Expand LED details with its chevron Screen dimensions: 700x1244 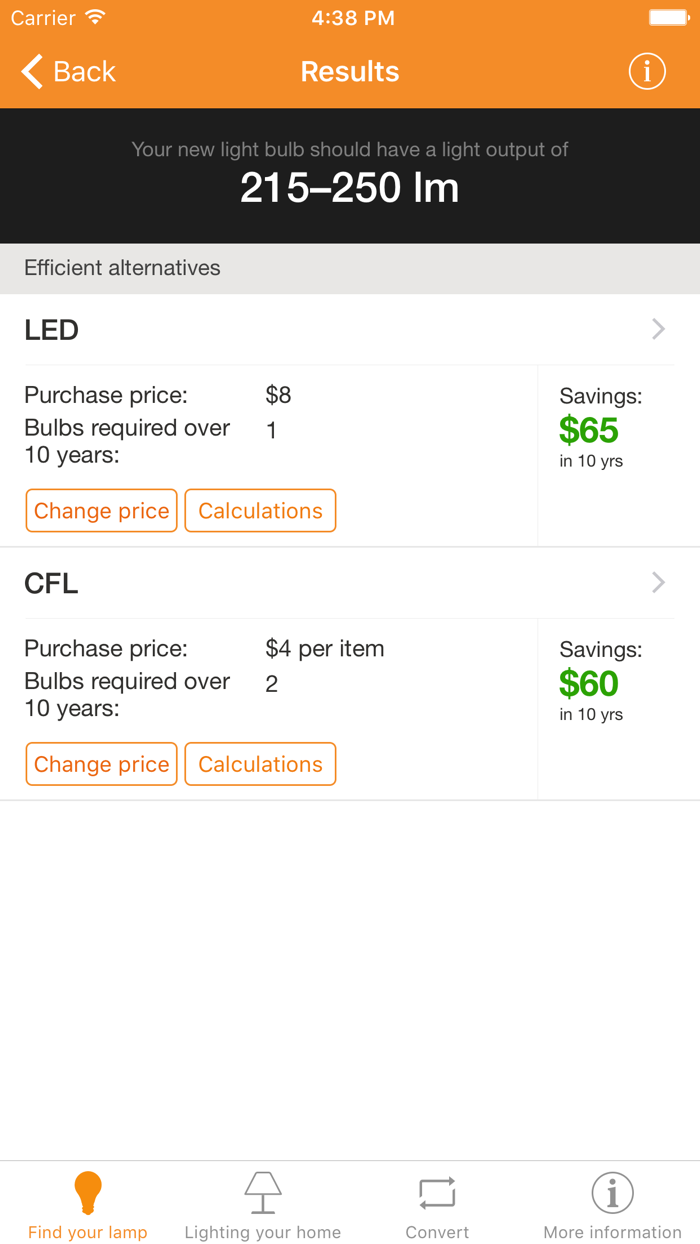(x=658, y=329)
